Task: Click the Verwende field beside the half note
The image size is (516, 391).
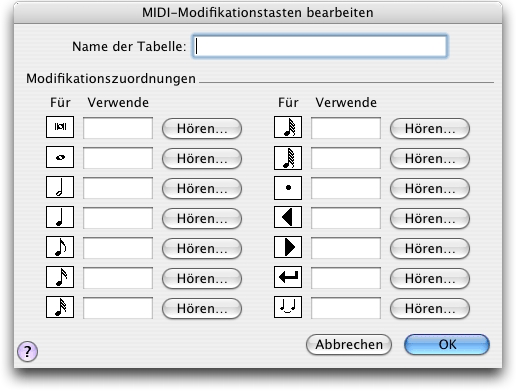Action: point(118,188)
